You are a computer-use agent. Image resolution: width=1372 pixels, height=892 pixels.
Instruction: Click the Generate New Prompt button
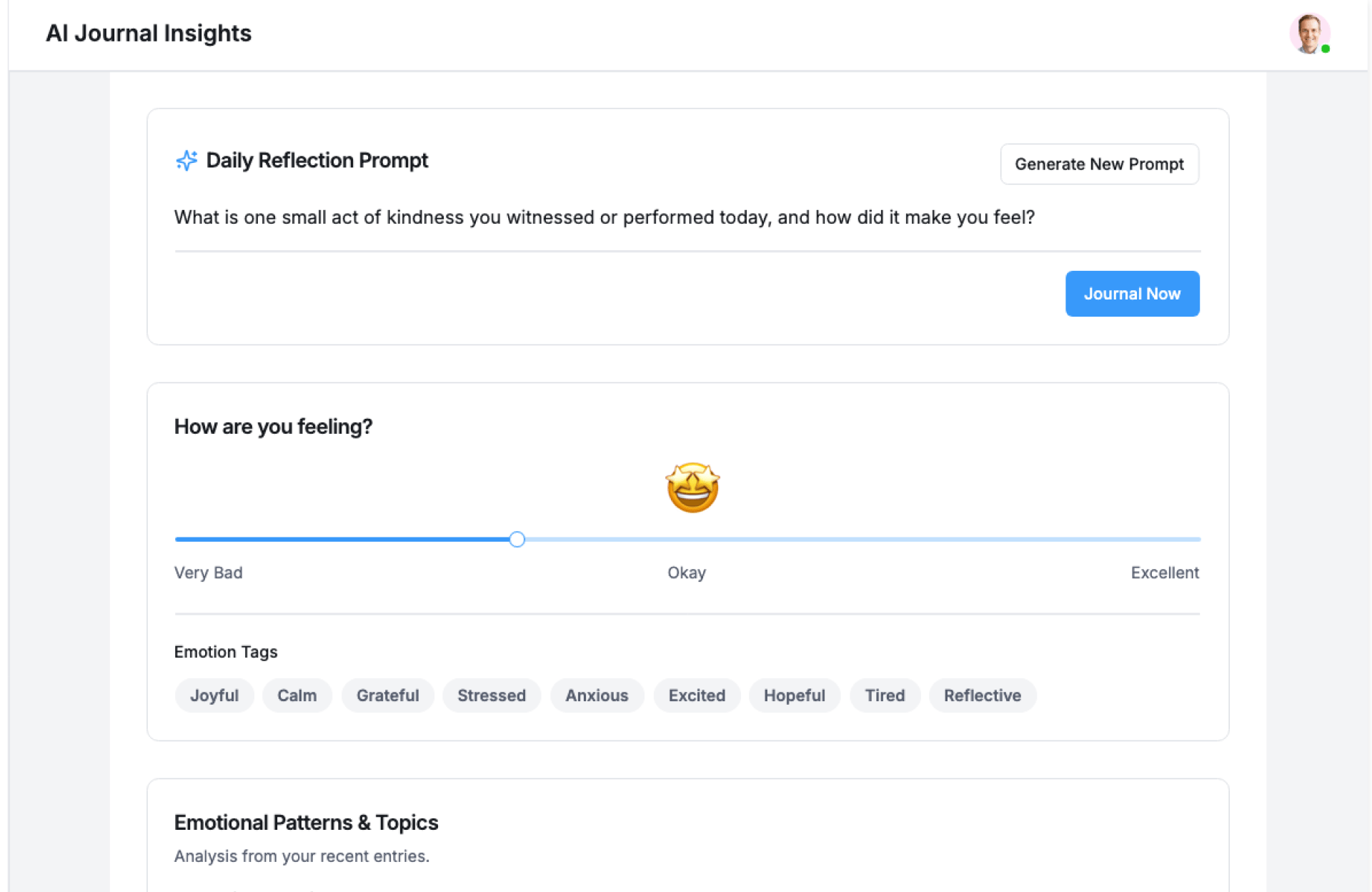click(1099, 164)
